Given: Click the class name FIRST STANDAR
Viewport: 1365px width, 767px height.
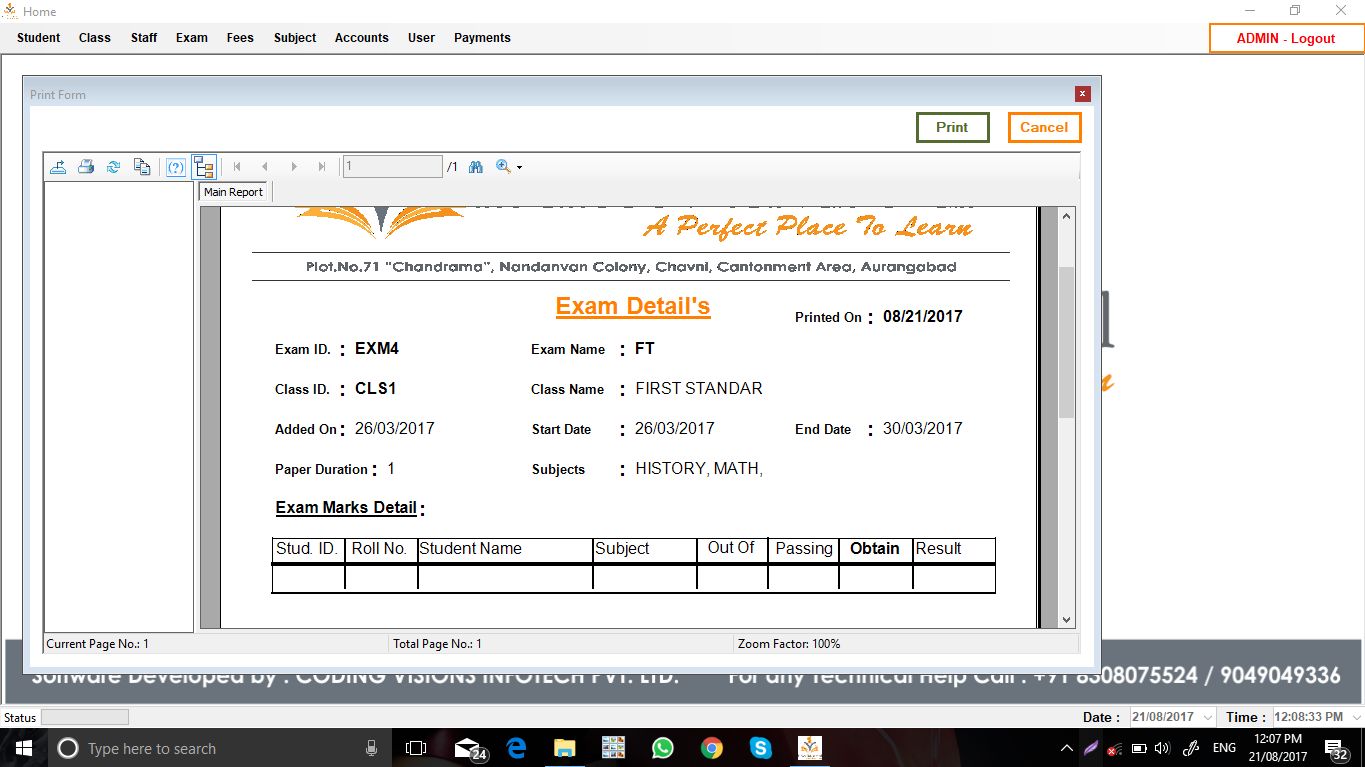Looking at the screenshot, I should click(699, 389).
